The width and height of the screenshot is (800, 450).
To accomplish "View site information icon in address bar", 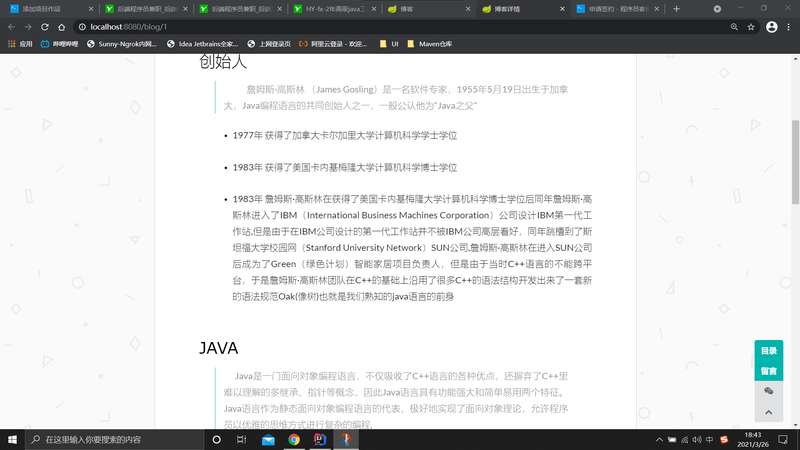I will 82,27.
